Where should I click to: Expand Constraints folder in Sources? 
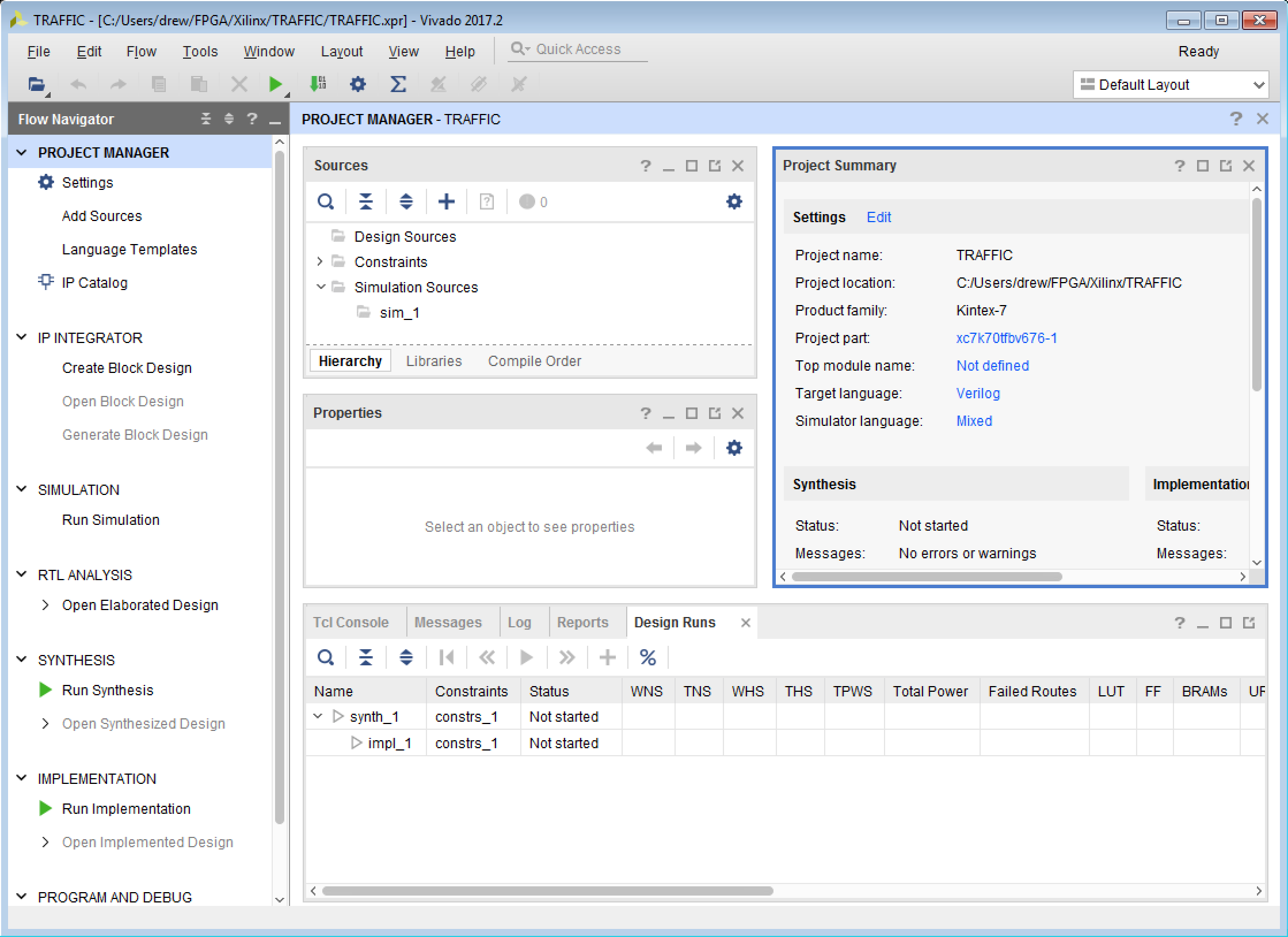click(320, 262)
